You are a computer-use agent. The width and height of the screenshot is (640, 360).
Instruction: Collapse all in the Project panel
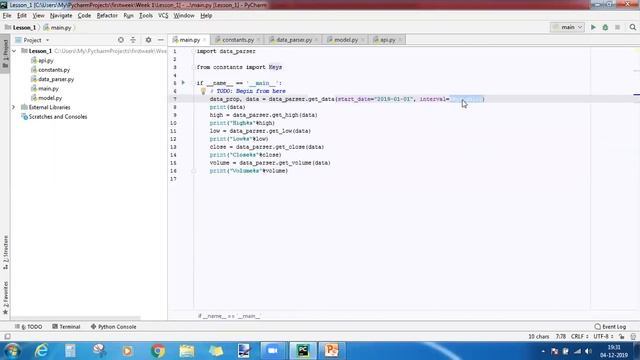133,40
